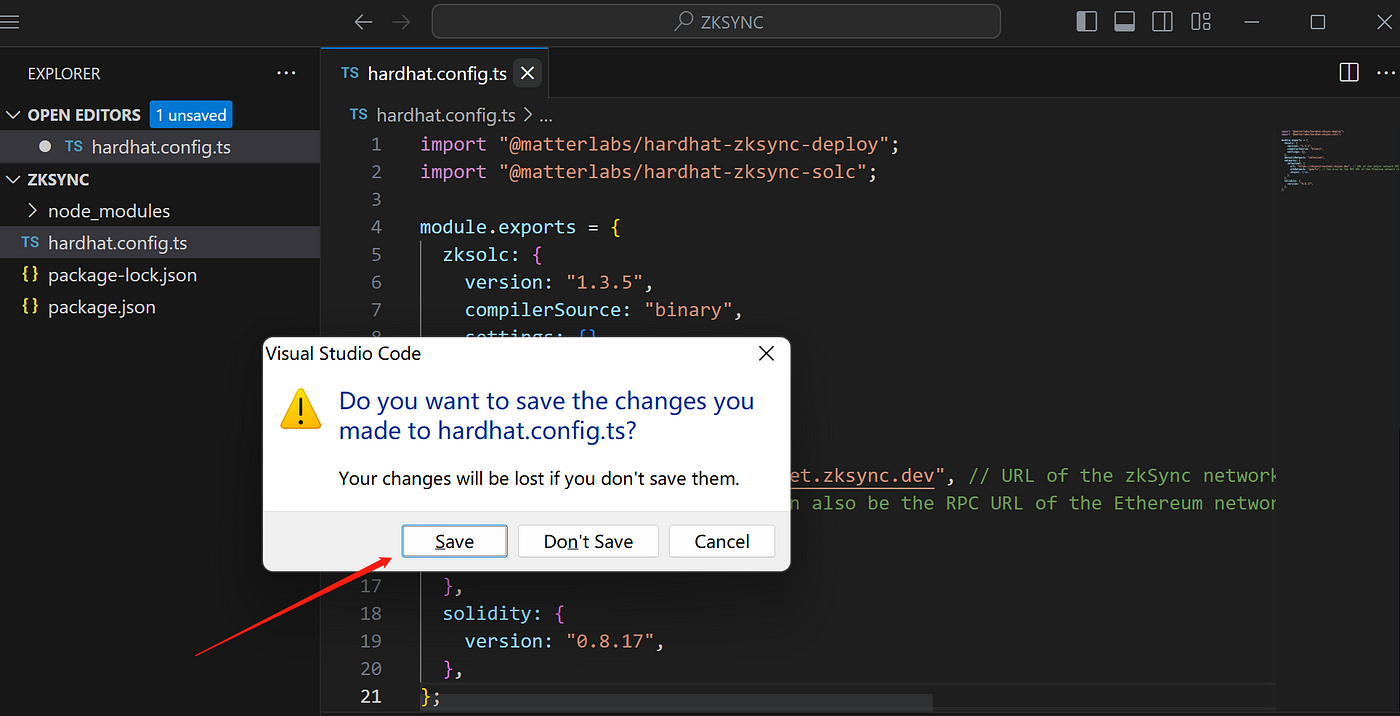Click the "0.8.17" version string
The image size is (1400, 716).
coord(610,641)
